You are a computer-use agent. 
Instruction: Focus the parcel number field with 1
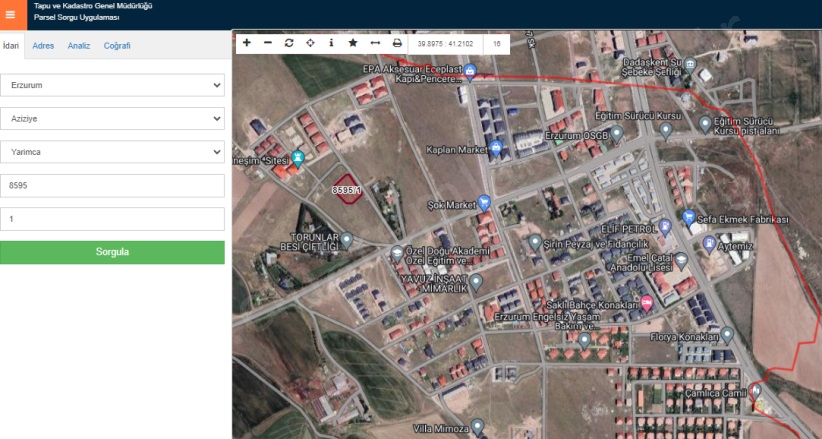tap(112, 219)
